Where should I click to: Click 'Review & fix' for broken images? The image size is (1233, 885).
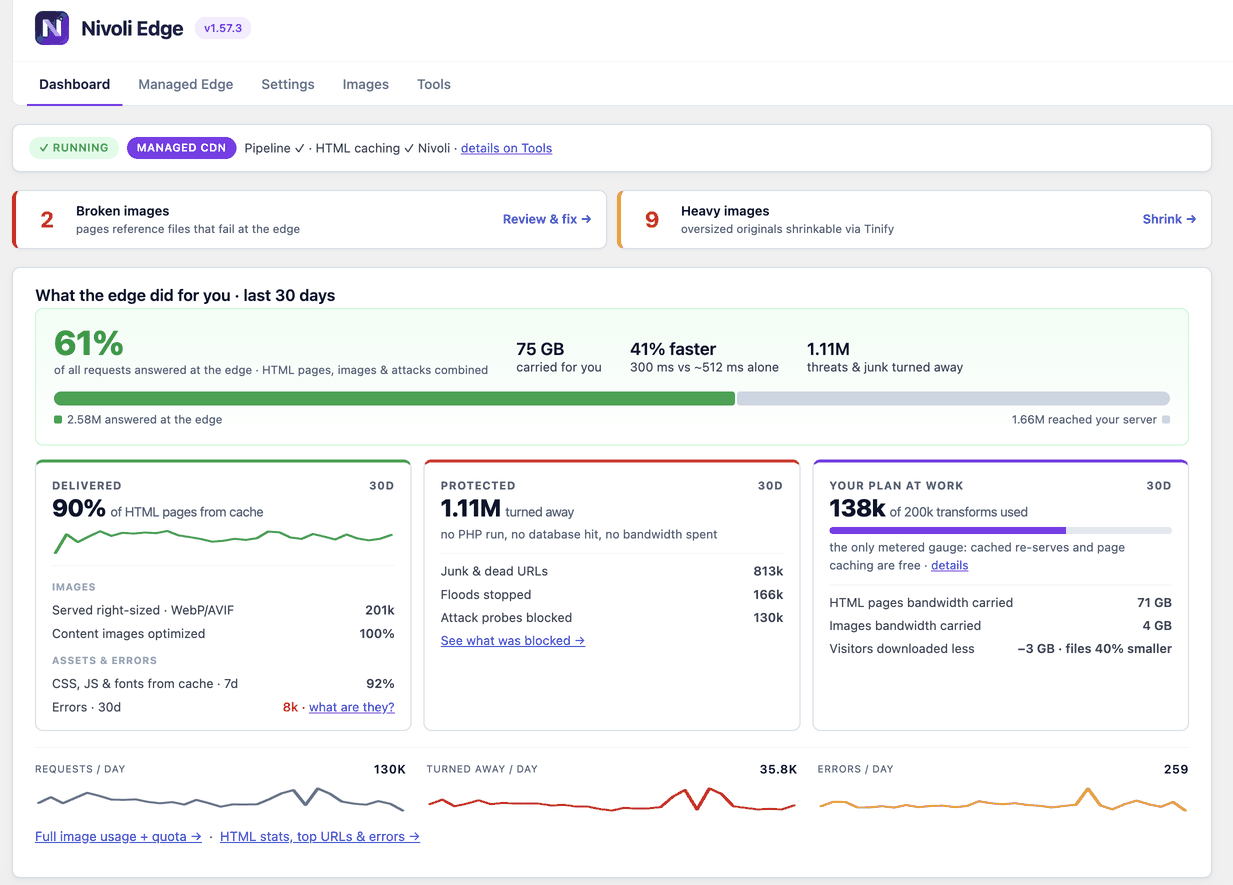(547, 219)
